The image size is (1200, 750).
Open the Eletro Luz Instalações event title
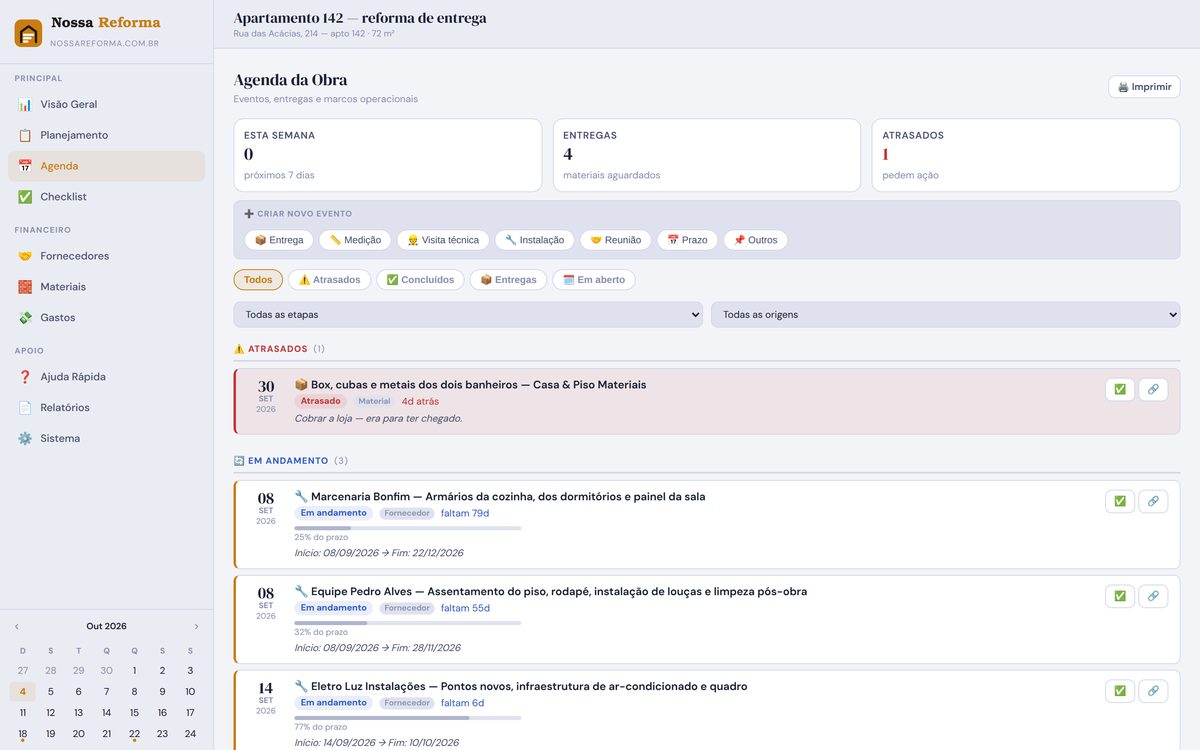click(x=520, y=687)
